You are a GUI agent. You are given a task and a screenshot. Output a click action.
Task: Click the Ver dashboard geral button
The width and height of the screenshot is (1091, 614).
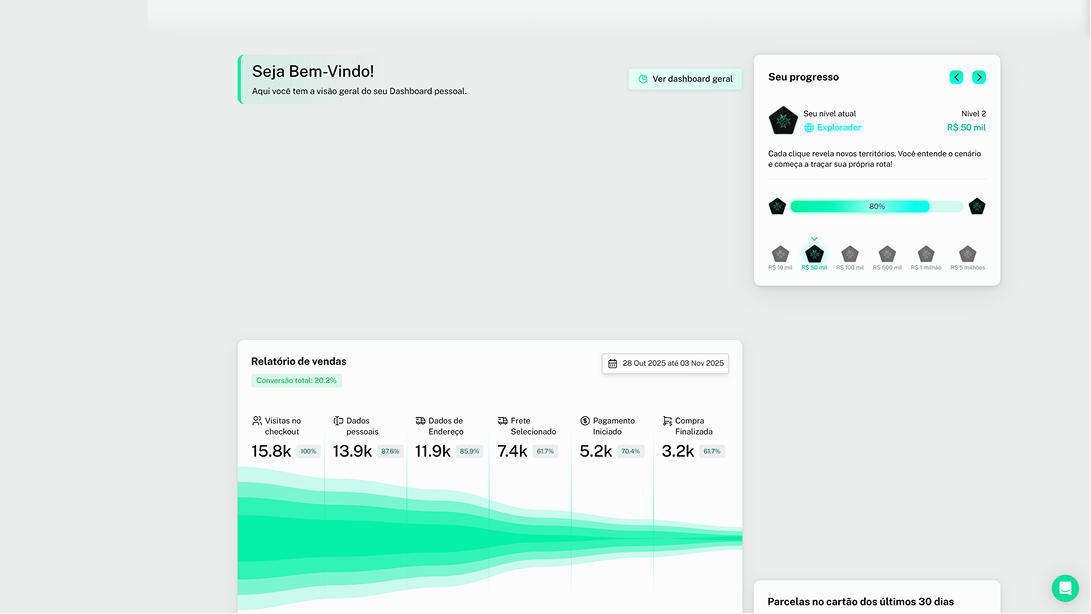tap(685, 78)
